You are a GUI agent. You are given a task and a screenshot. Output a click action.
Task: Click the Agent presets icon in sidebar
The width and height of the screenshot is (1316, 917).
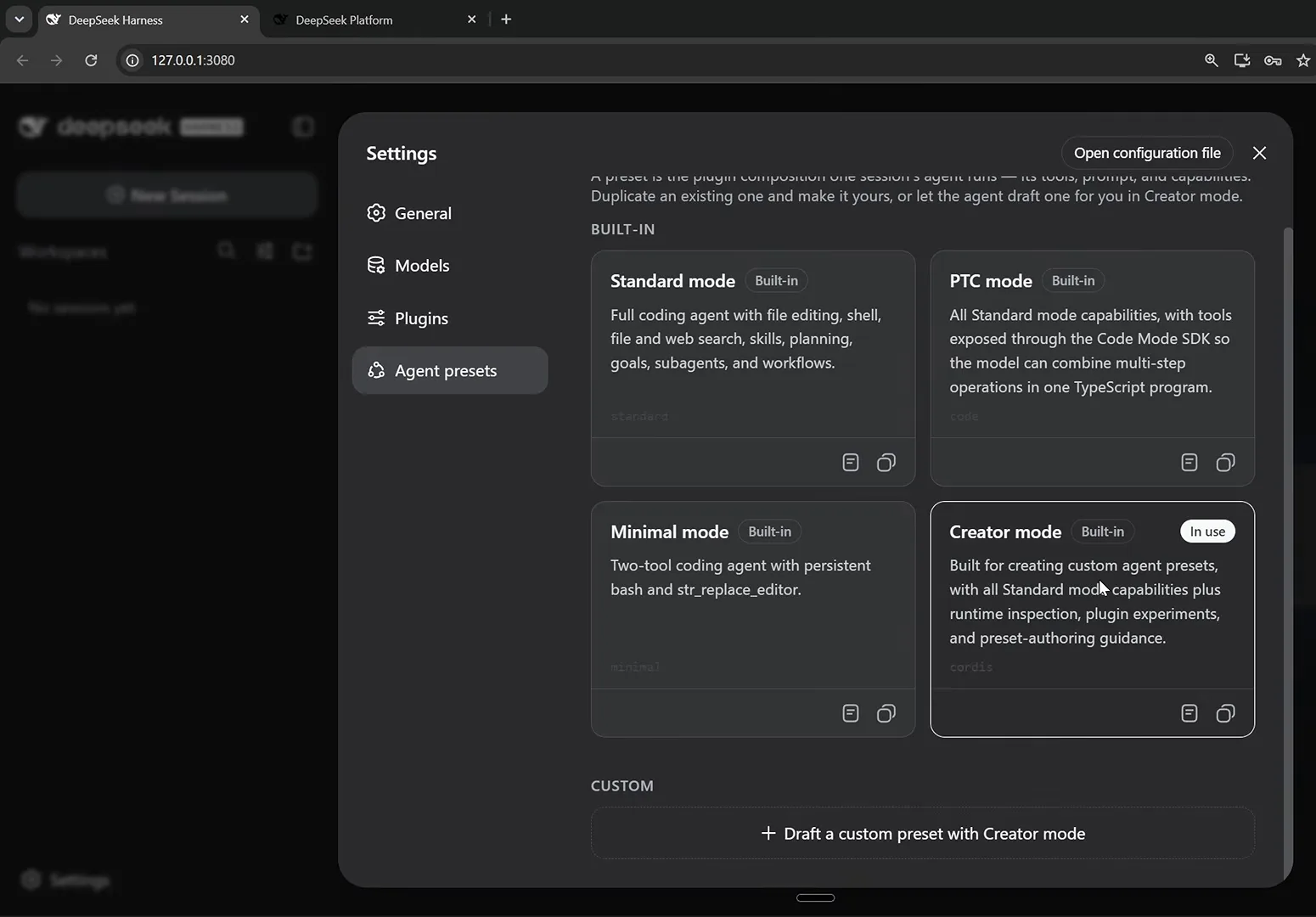(376, 370)
